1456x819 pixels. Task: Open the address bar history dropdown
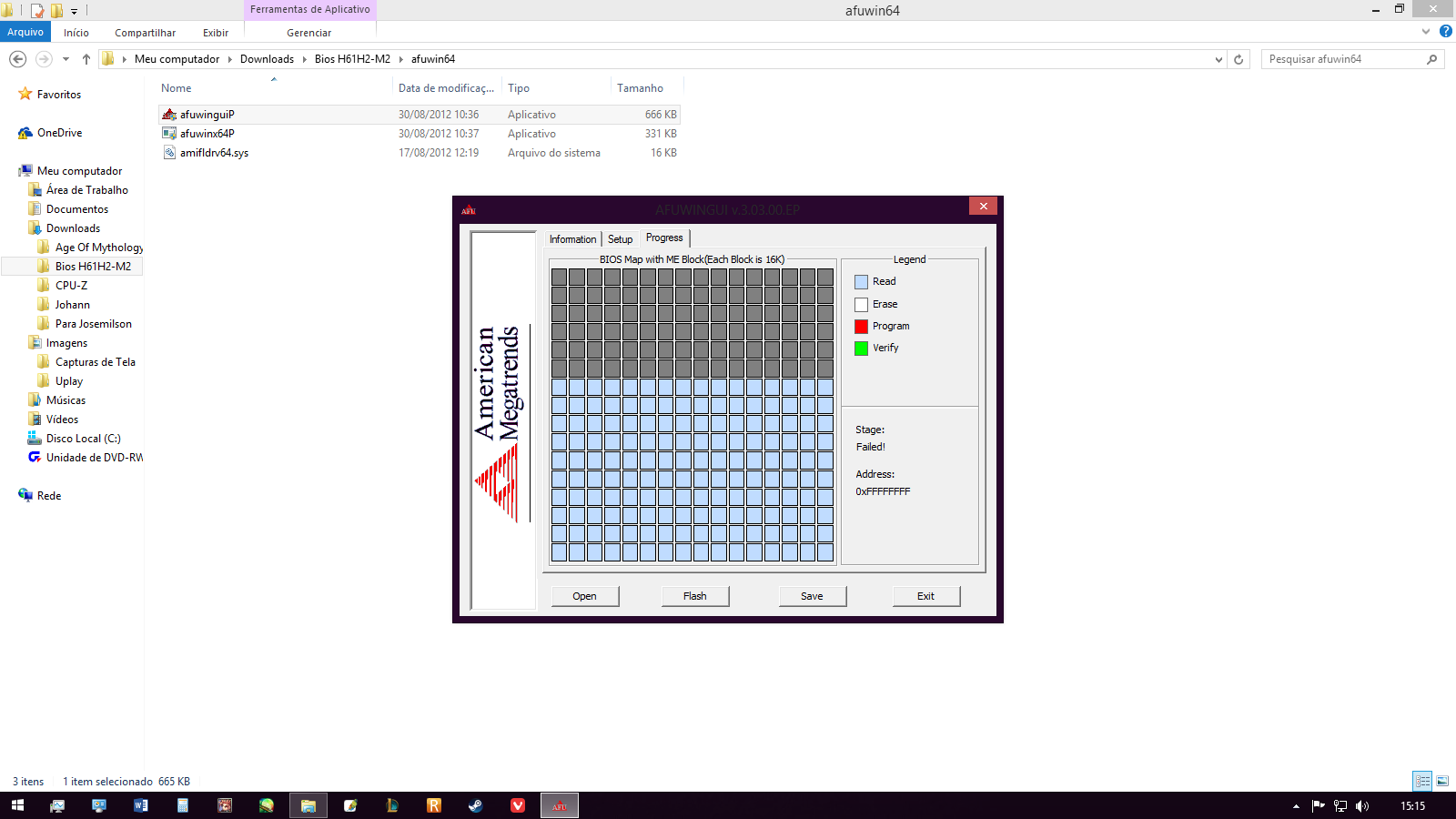pos(1219,59)
